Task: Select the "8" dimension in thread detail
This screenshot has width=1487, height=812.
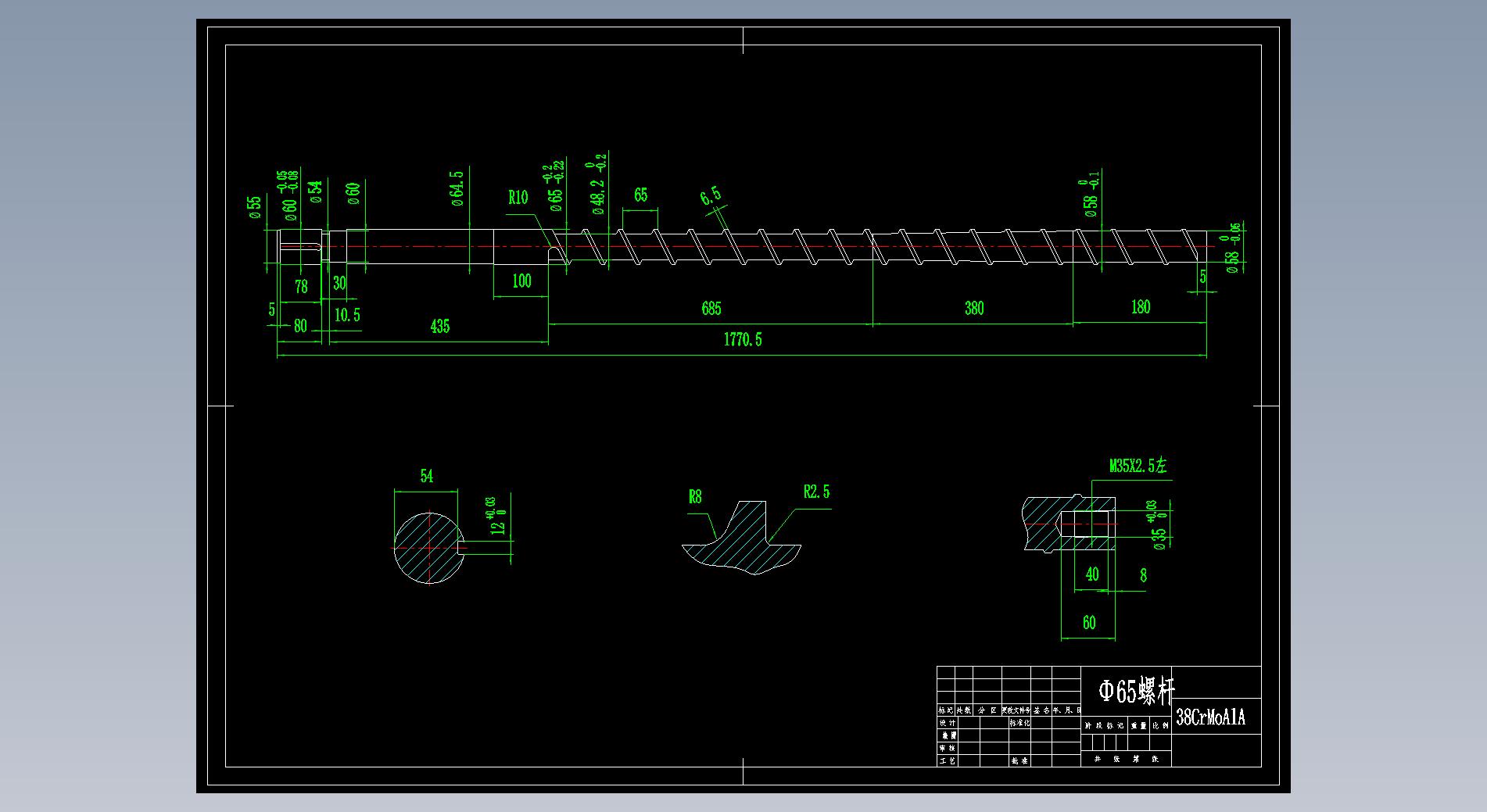Action: click(1143, 576)
